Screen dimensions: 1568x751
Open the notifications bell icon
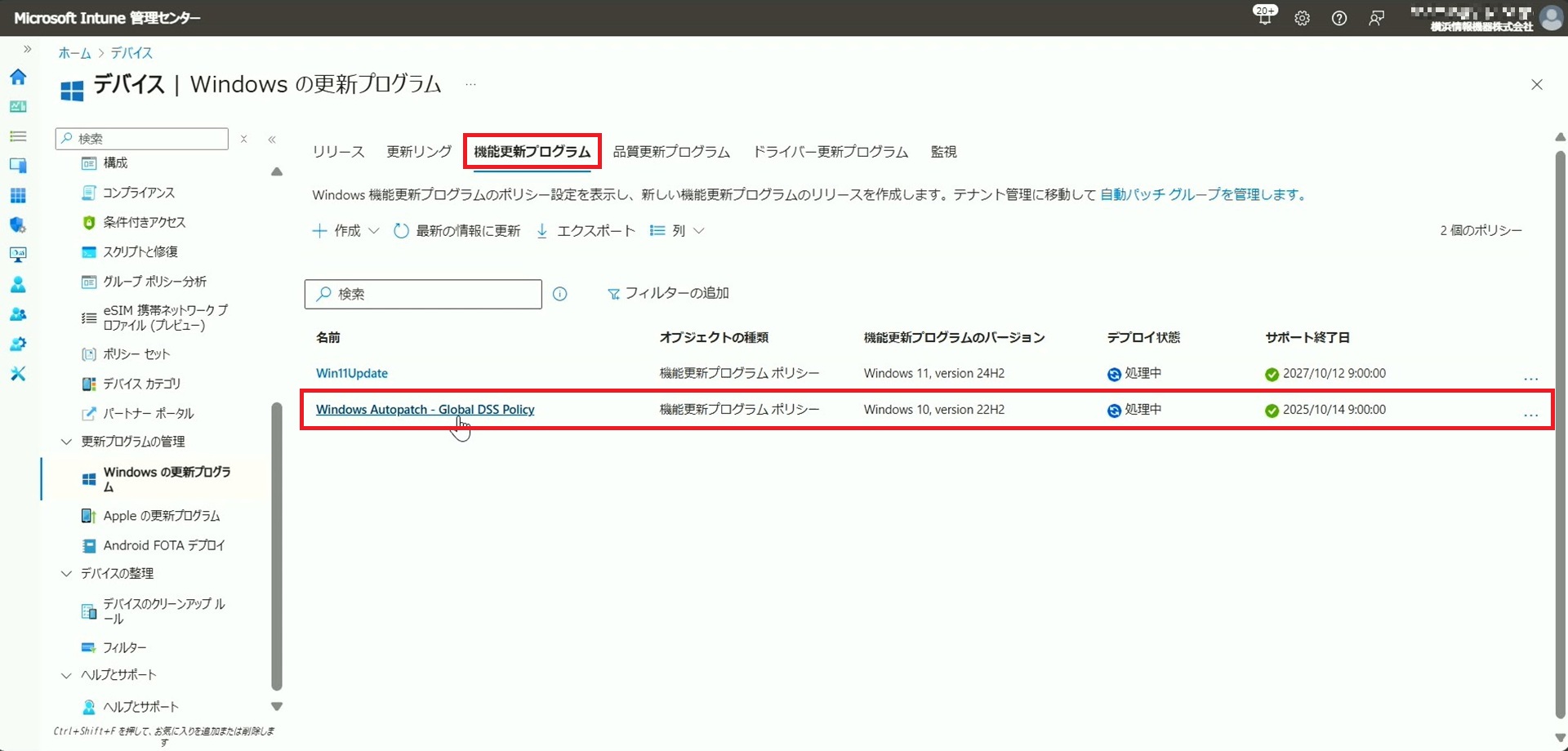coord(1264,18)
